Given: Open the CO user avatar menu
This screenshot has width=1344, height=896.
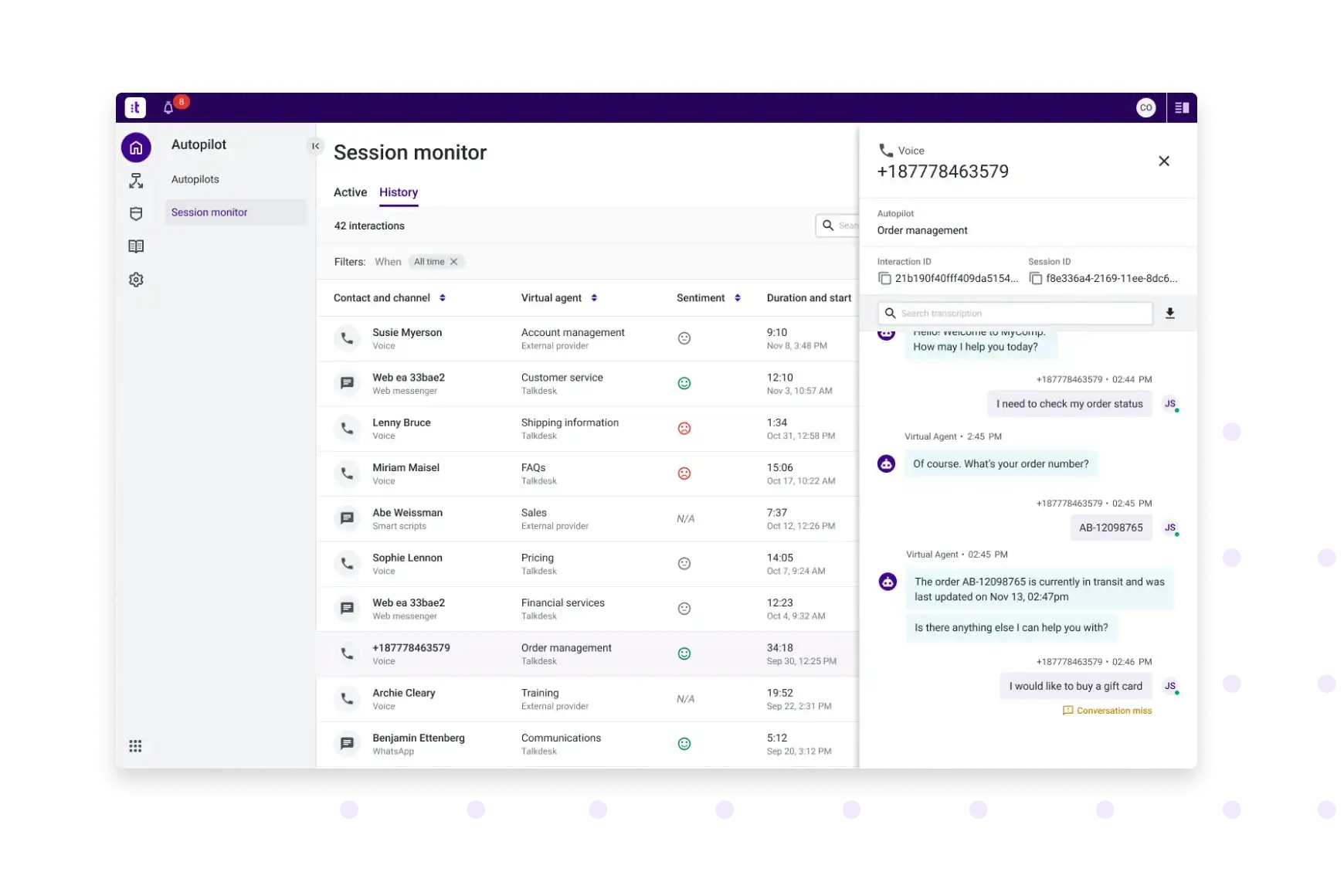Looking at the screenshot, I should point(1145,108).
